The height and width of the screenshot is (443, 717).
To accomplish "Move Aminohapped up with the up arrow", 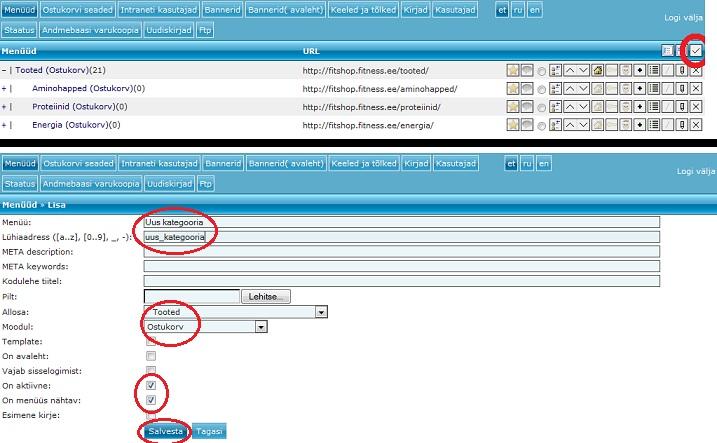I will (x=570, y=89).
